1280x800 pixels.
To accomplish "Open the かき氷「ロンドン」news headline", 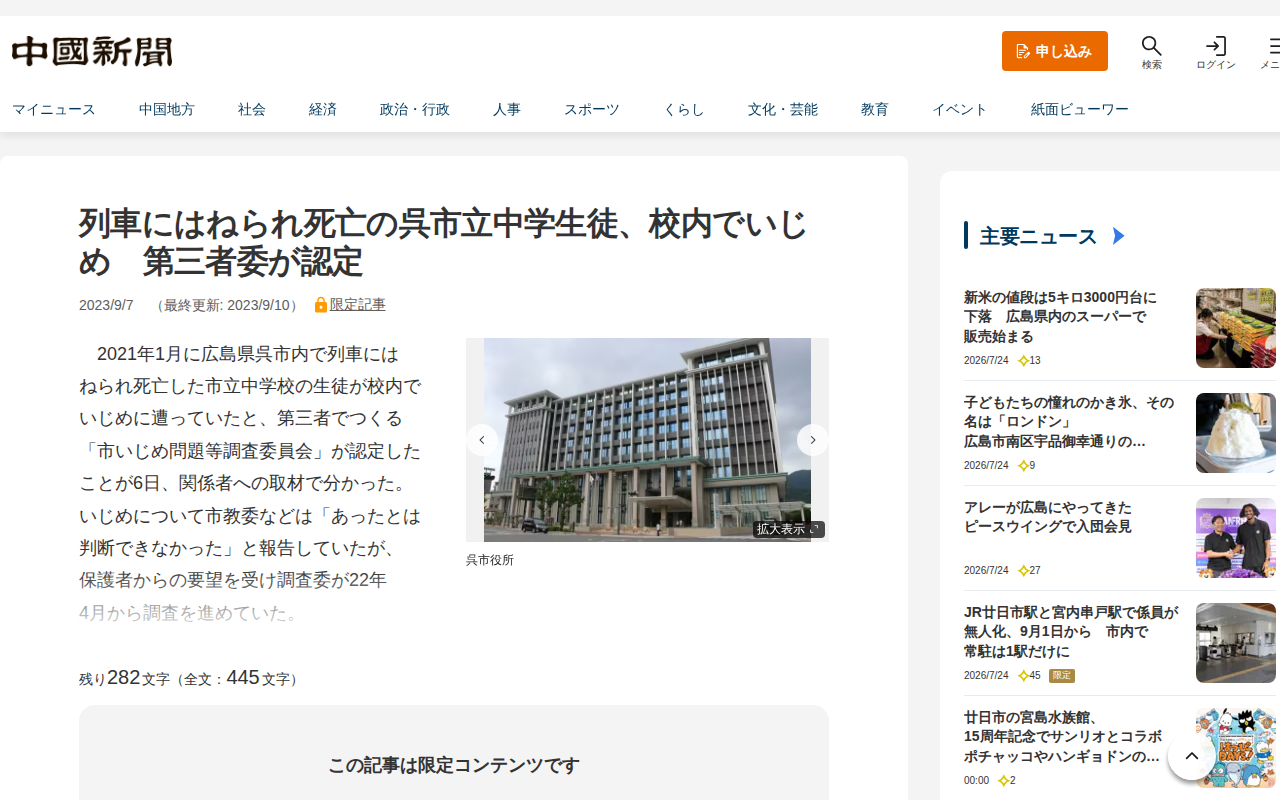I will (x=1069, y=422).
